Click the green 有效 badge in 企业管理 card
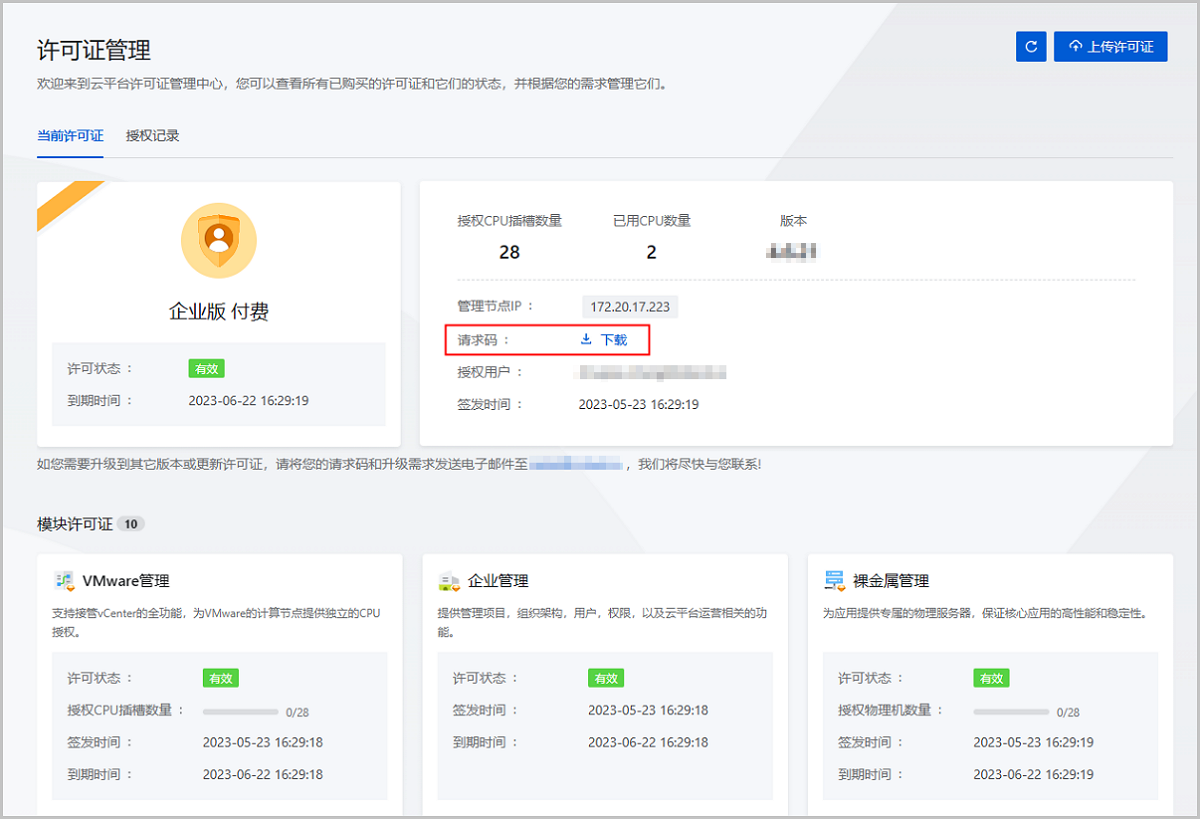Image resolution: width=1200 pixels, height=819 pixels. (605, 678)
